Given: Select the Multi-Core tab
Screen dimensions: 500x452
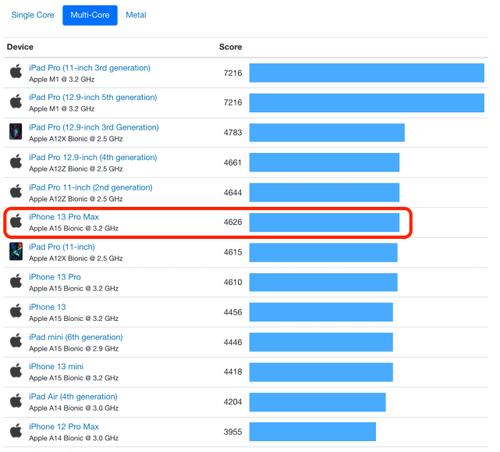Looking at the screenshot, I should click(90, 15).
